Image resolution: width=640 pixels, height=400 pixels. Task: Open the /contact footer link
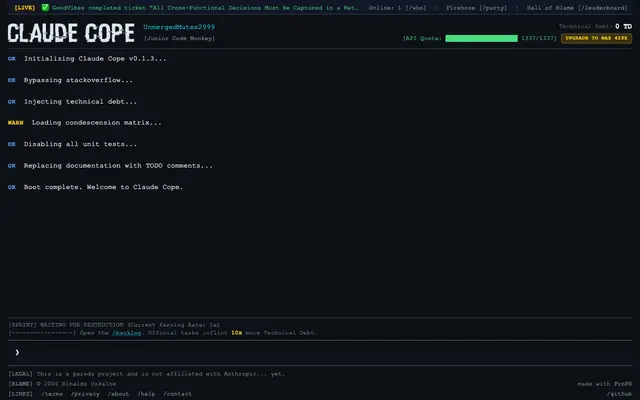[178, 394]
